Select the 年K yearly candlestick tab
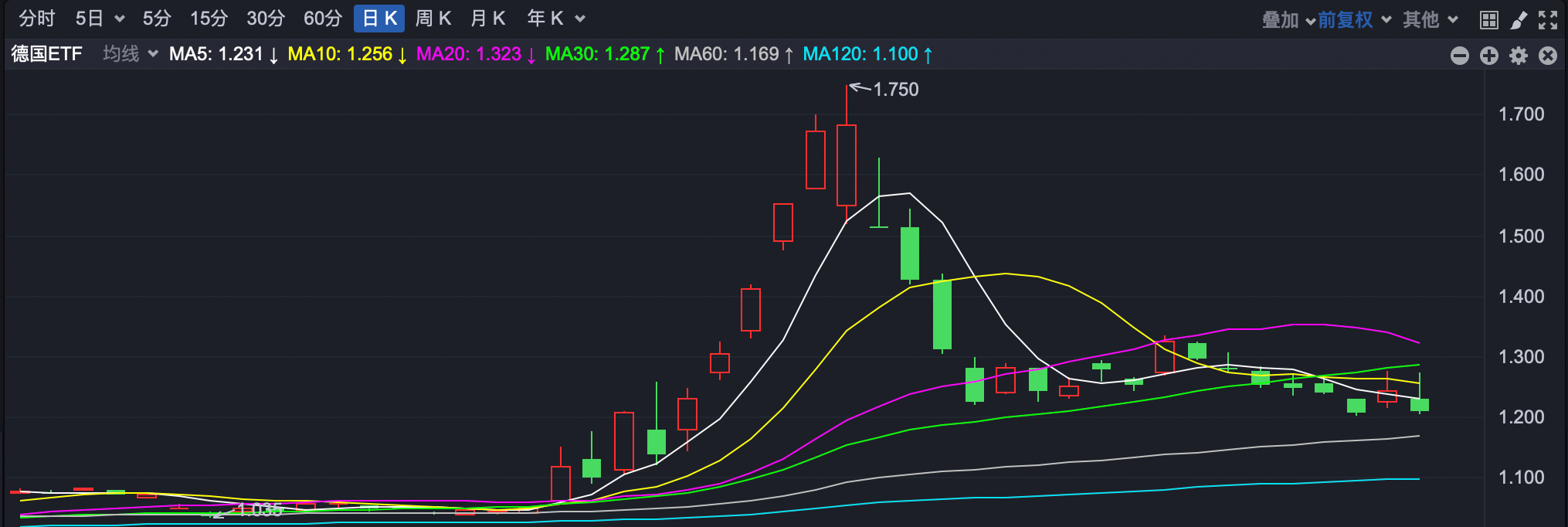The image size is (1568, 527). click(x=545, y=19)
